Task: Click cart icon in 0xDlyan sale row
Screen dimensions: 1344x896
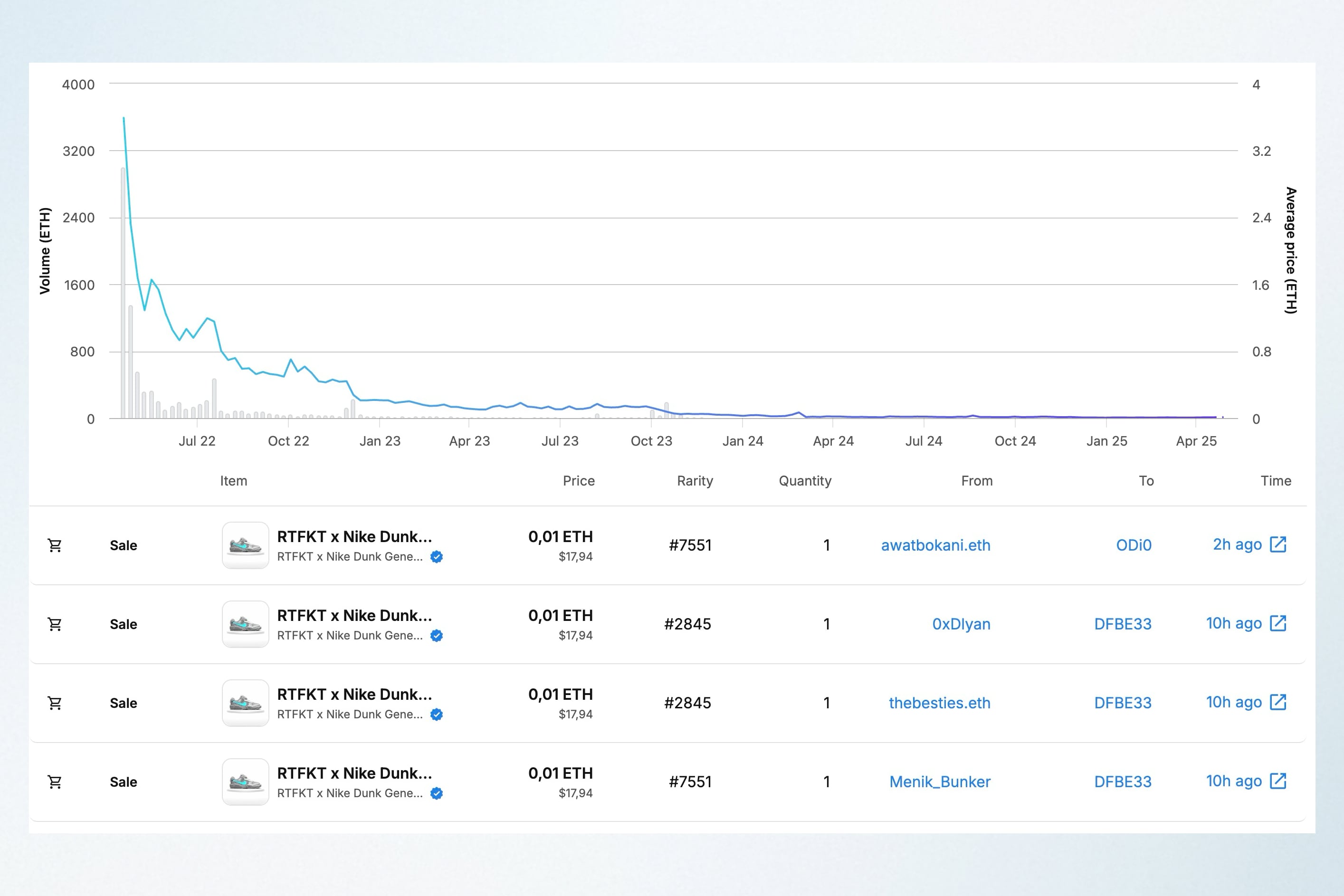Action: tap(55, 624)
